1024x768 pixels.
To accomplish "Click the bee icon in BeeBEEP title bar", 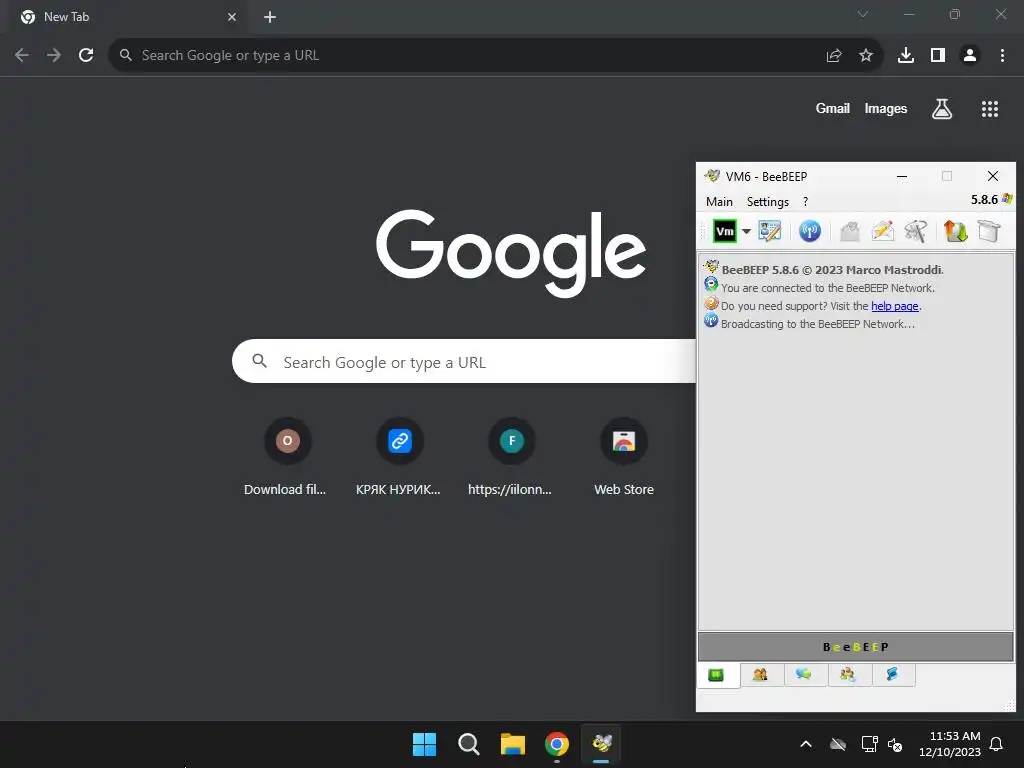I will pyautogui.click(x=712, y=176).
